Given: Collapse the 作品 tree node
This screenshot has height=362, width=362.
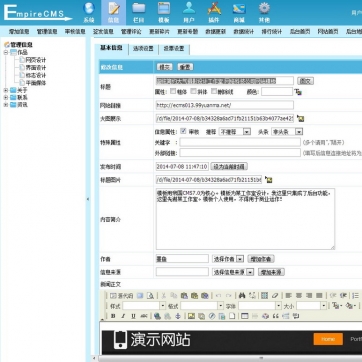Looking at the screenshot, I should 6,52.
